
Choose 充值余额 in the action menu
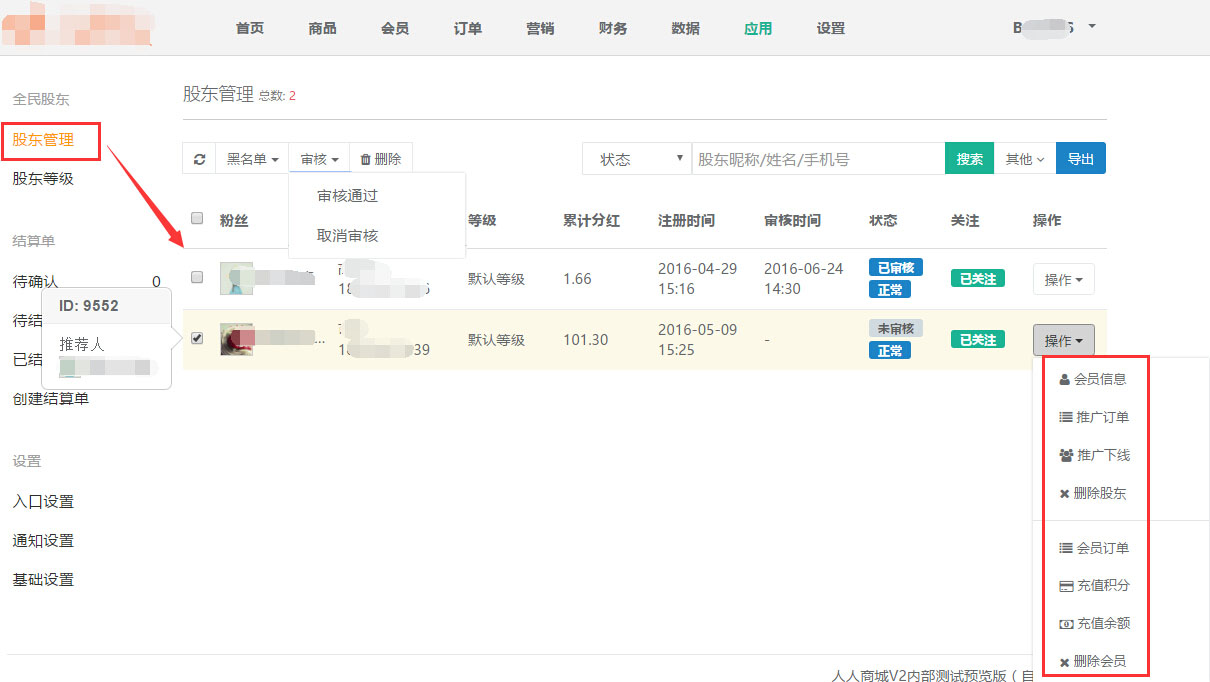1093,624
